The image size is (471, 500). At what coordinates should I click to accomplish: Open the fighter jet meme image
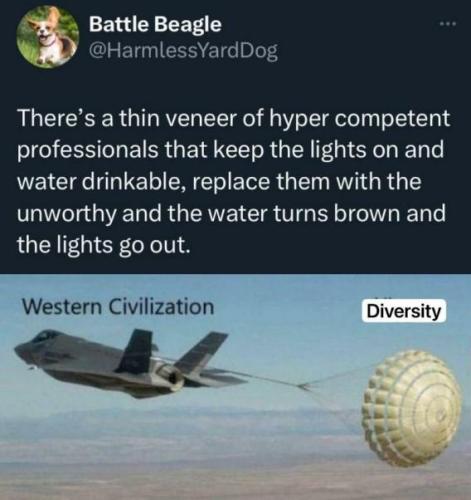(235, 387)
